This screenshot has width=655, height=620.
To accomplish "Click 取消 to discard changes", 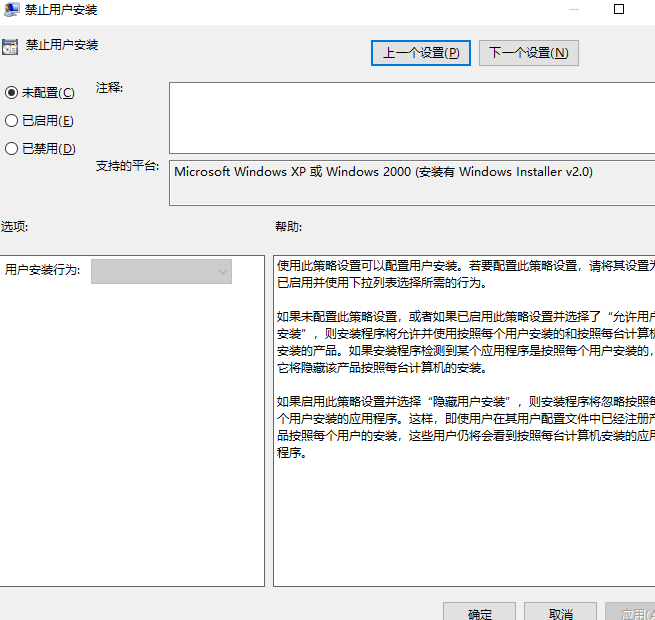I will pos(561,612).
